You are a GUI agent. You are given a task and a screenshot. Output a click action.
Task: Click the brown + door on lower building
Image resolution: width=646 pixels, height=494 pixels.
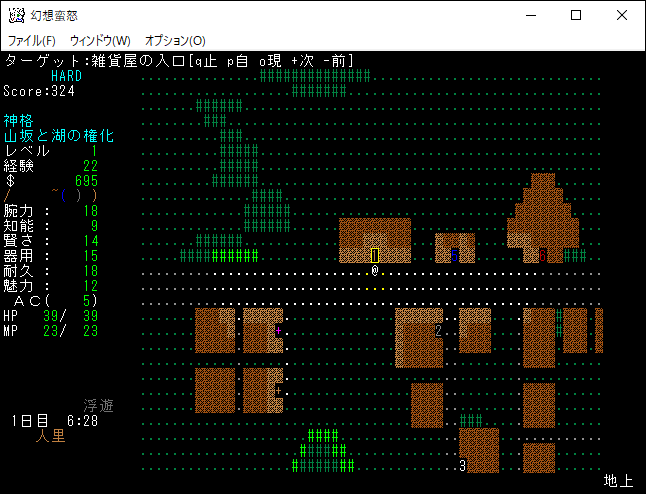click(278, 391)
